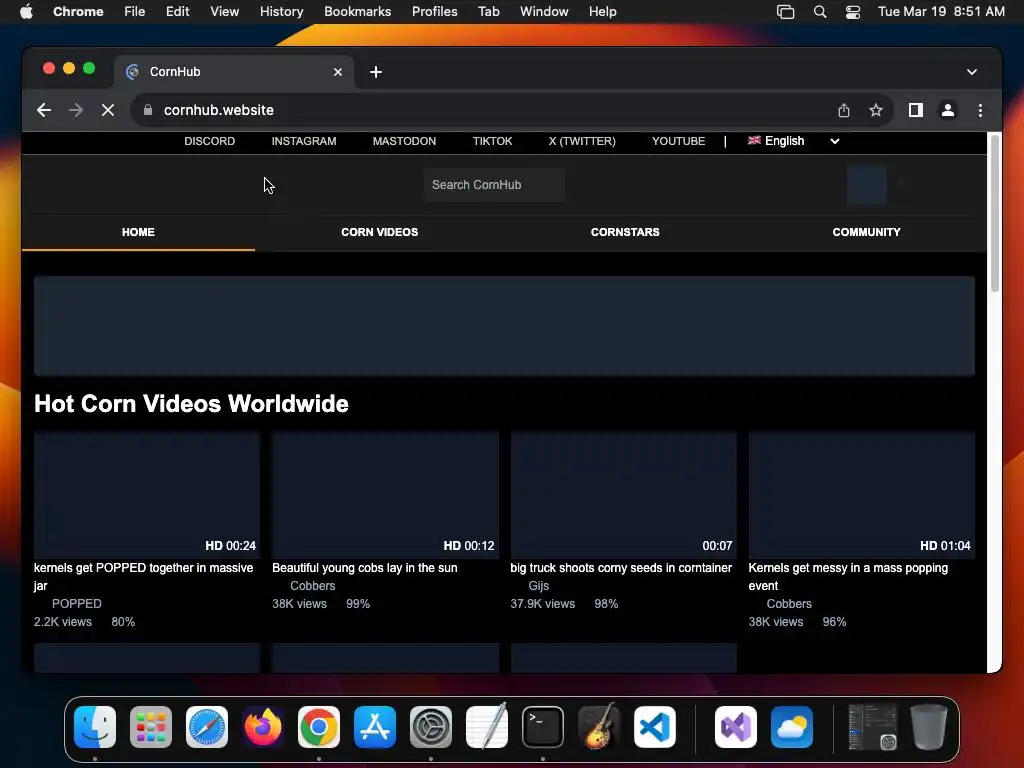
Task: Open the Gijs channel link
Action: (x=539, y=586)
